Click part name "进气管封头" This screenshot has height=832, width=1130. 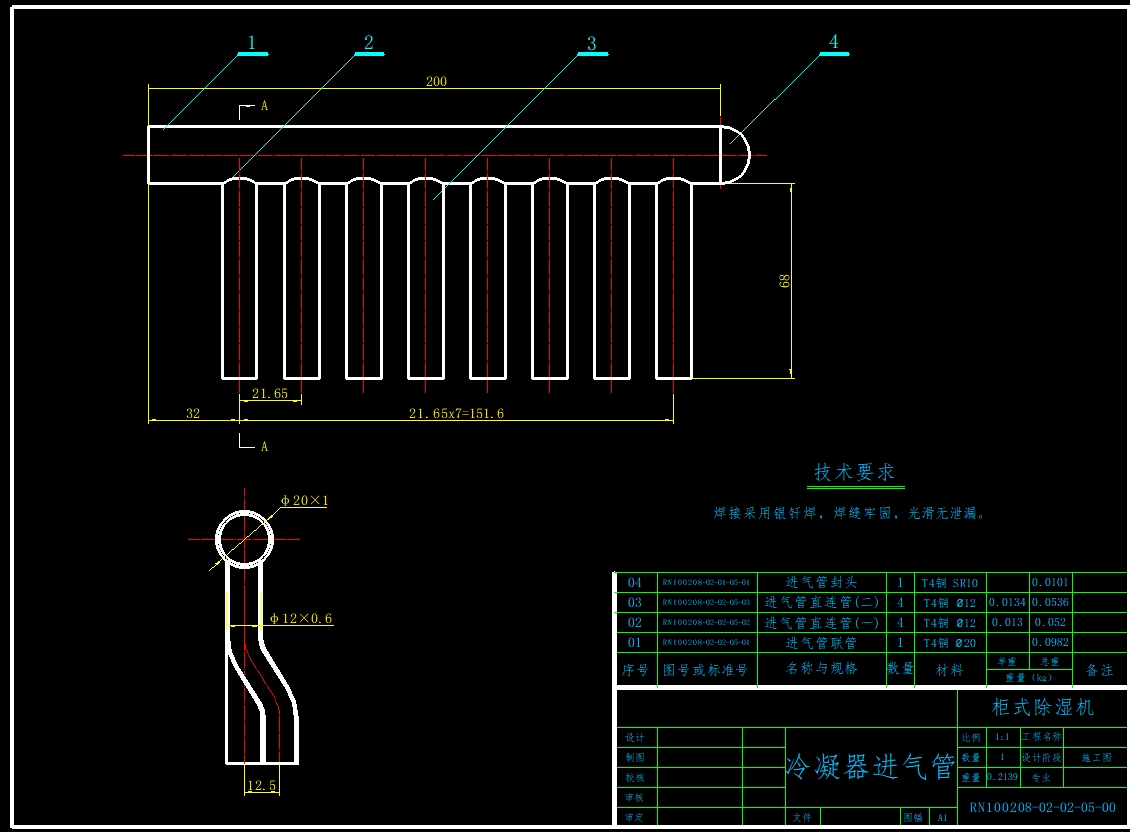(822, 582)
